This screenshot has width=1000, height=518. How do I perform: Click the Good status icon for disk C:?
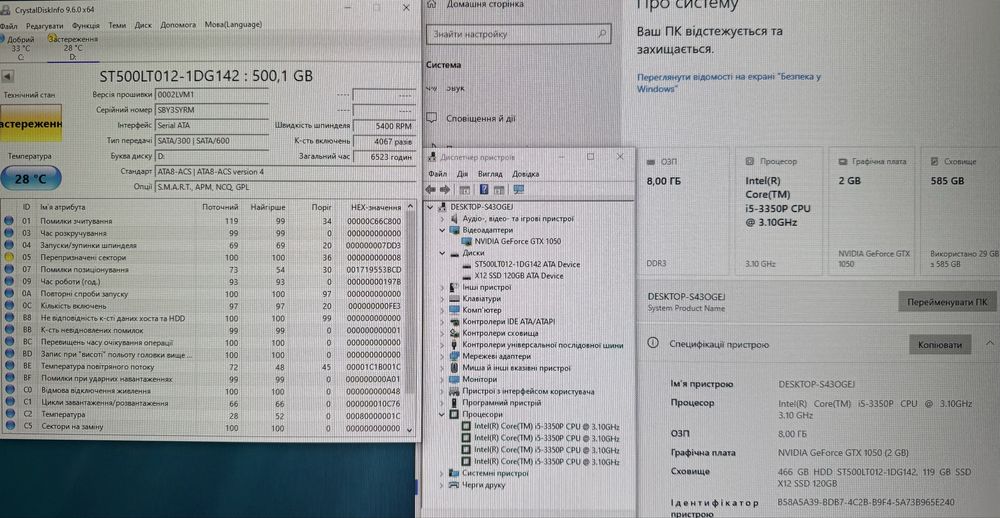[x=2, y=40]
